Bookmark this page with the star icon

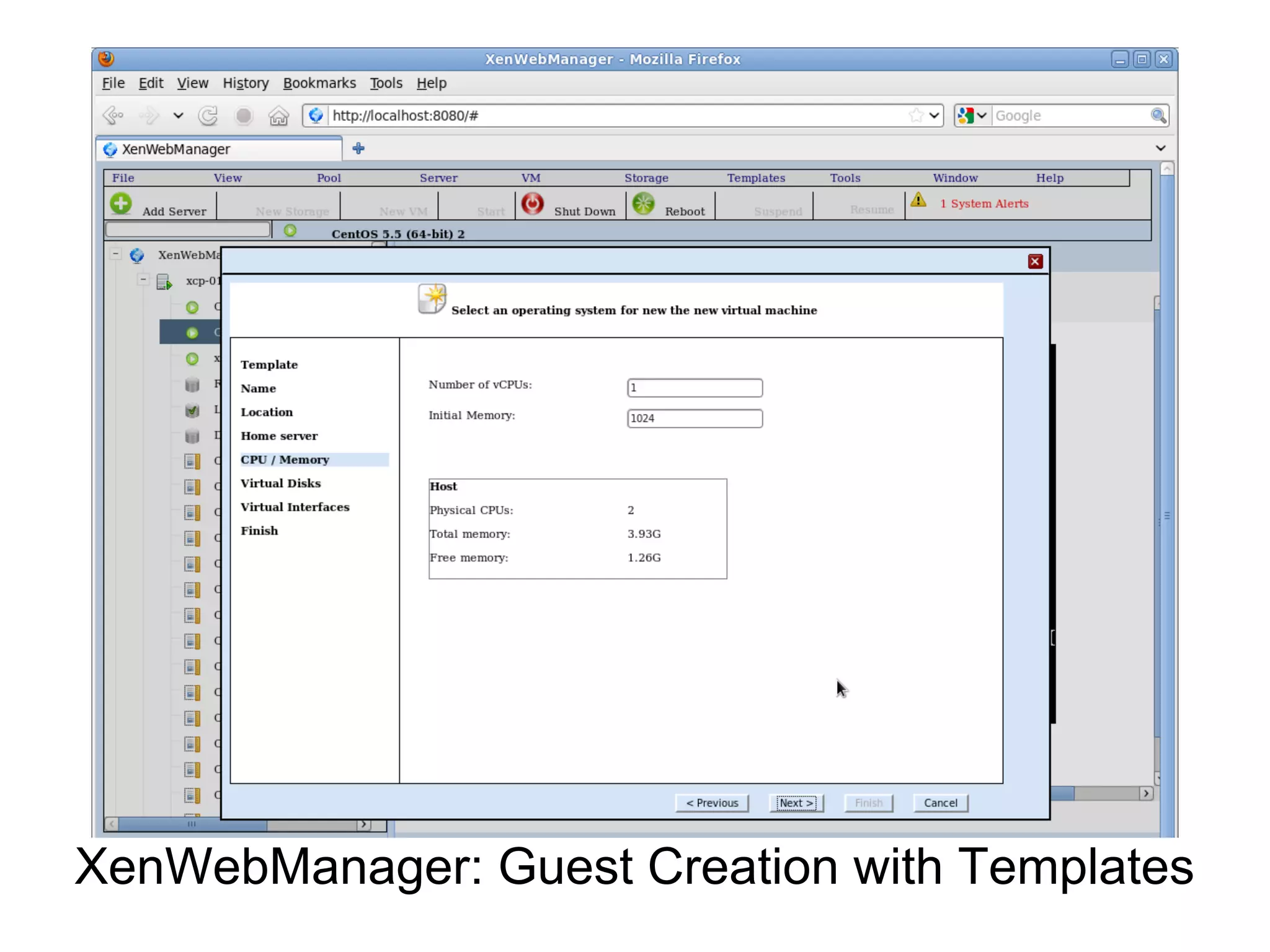(x=916, y=115)
